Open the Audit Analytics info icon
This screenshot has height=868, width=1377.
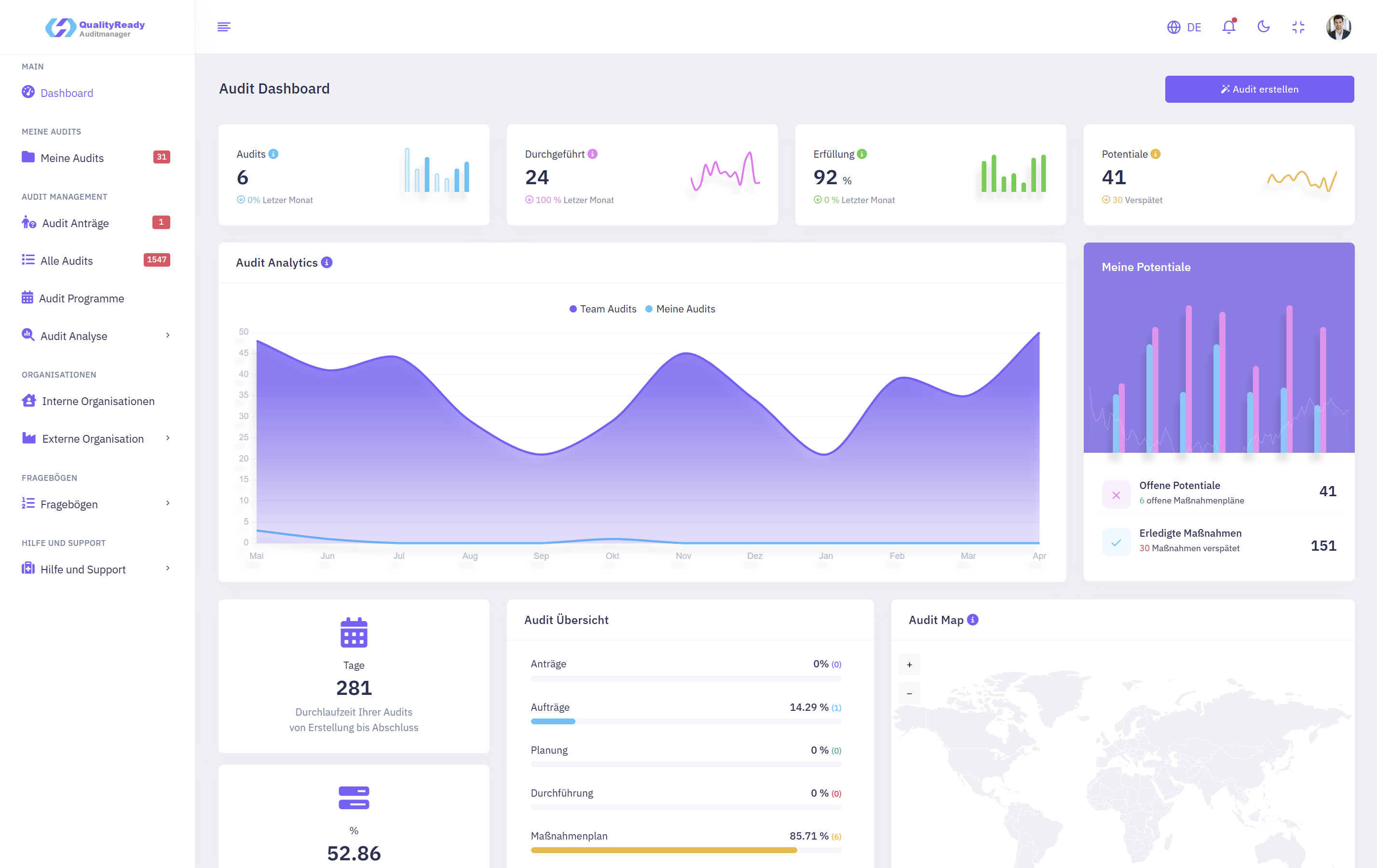tap(327, 262)
